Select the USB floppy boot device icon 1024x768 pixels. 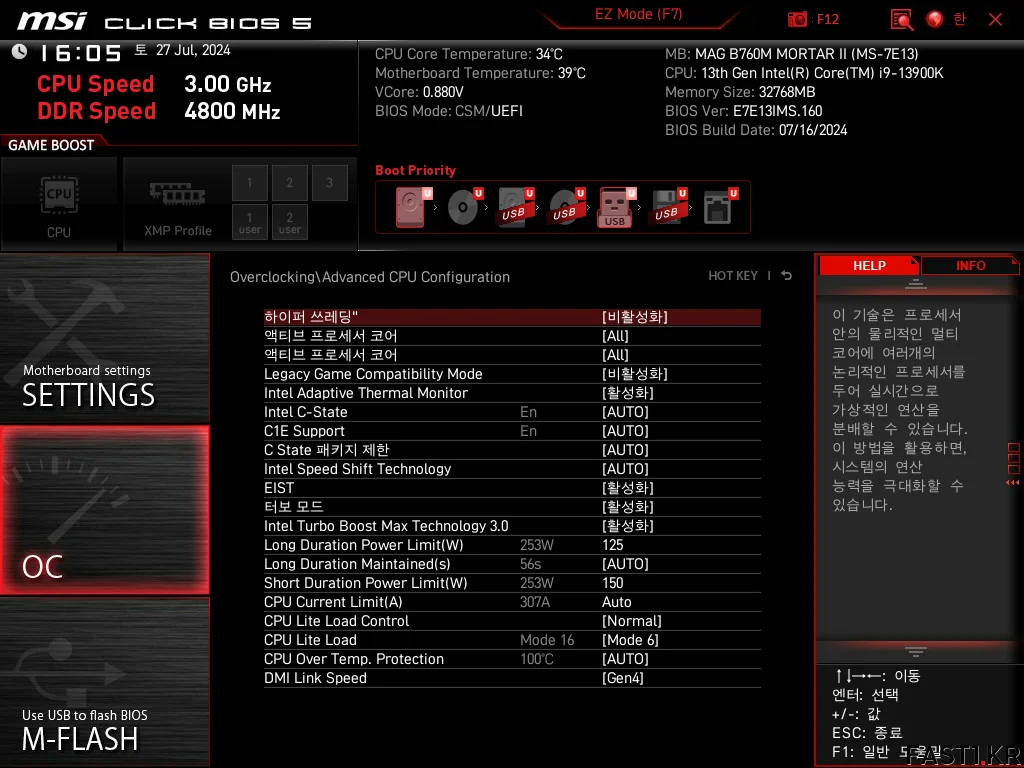pos(667,207)
